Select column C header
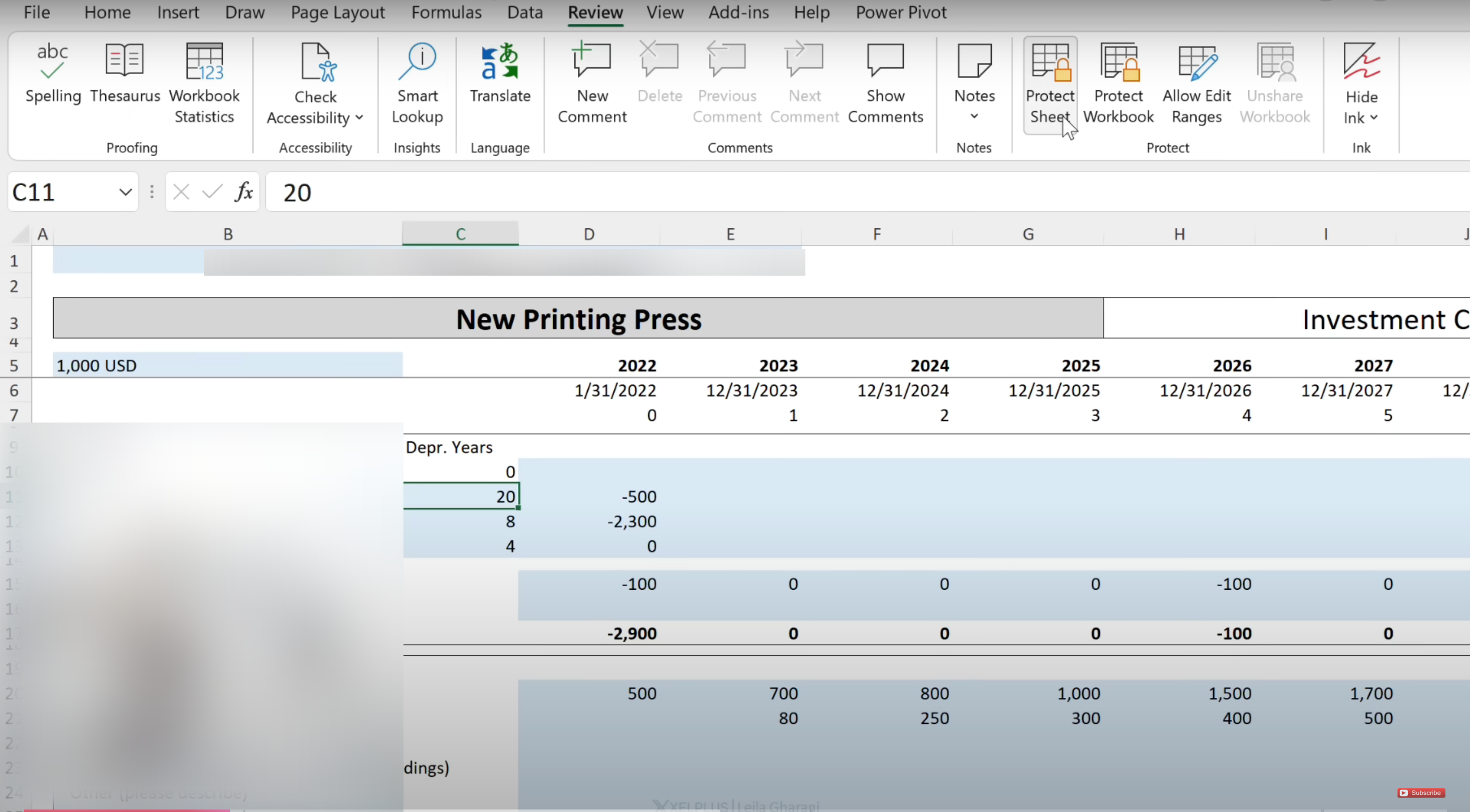The image size is (1470, 812). [x=461, y=234]
